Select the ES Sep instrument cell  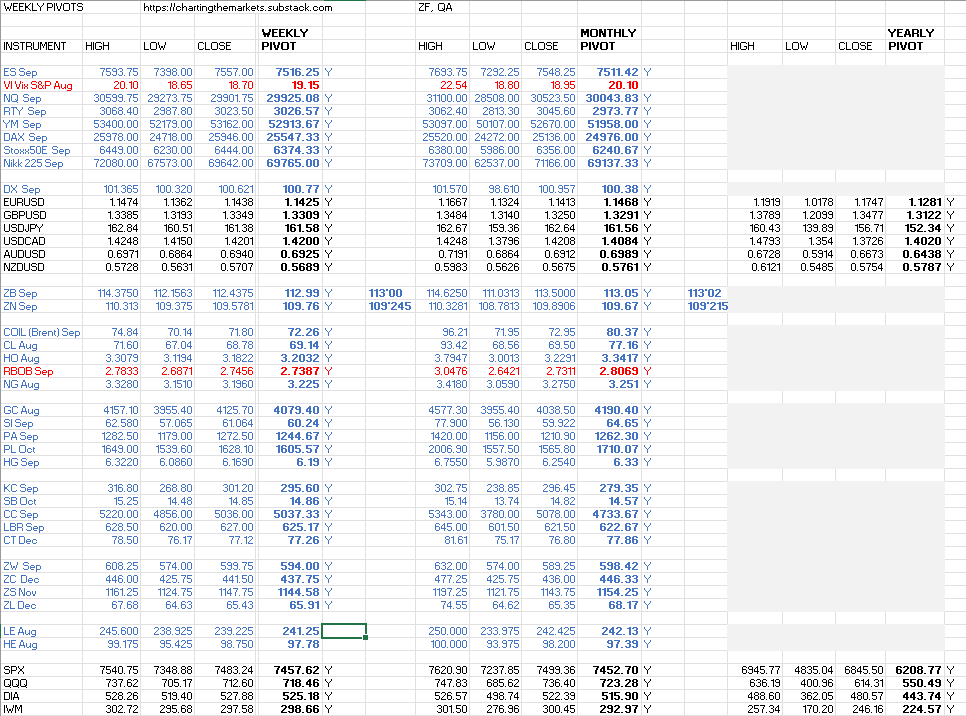pyautogui.click(x=20, y=72)
